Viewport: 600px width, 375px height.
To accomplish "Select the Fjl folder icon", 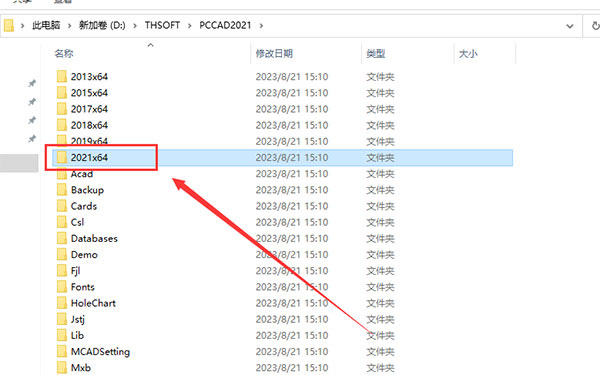I will tap(62, 271).
